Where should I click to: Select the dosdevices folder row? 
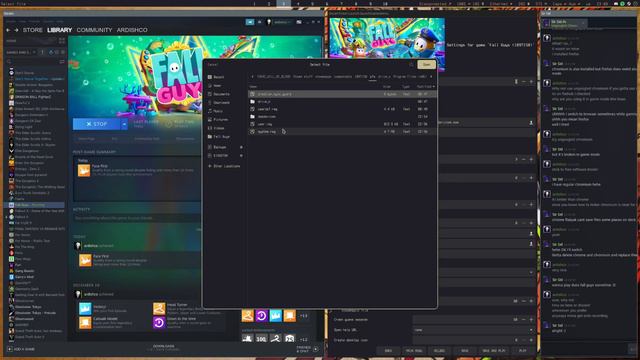(x=342, y=117)
